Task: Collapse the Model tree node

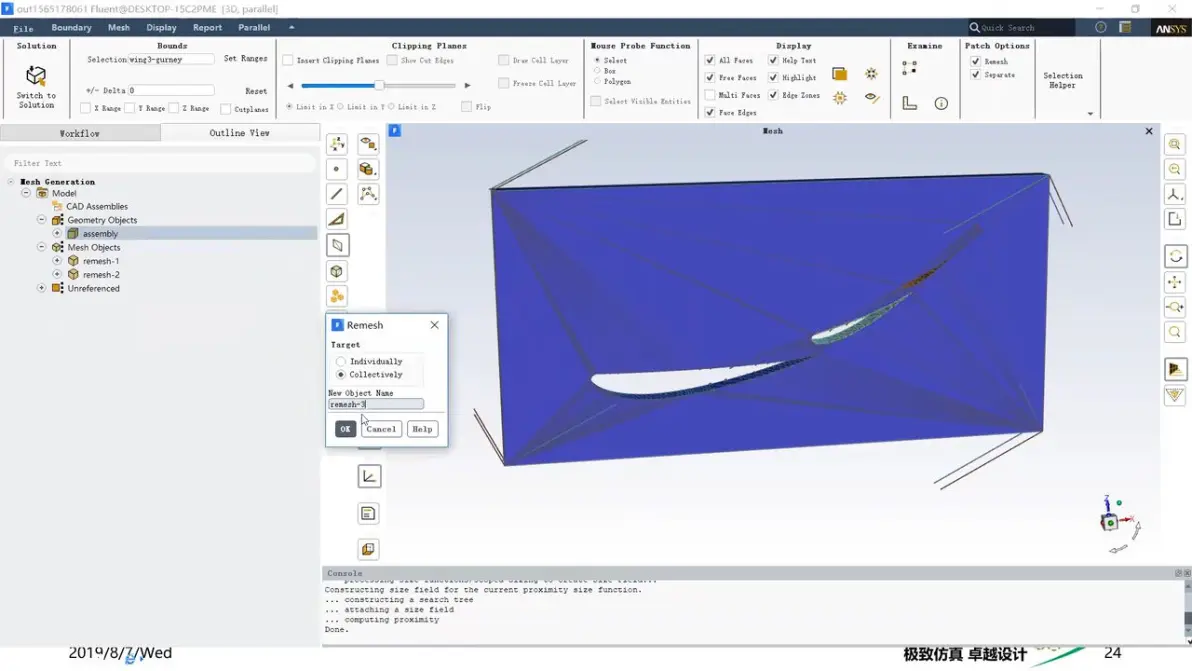Action: tap(26, 193)
